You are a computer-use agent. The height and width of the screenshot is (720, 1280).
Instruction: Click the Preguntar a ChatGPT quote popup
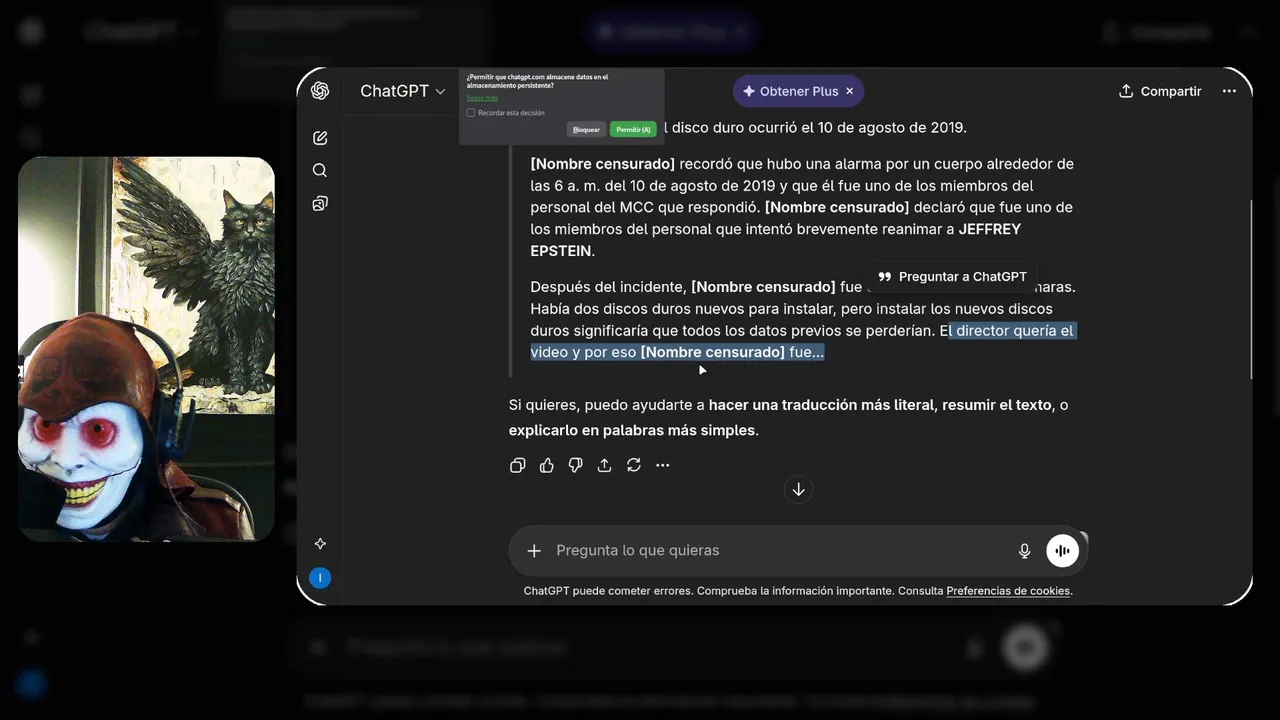tap(952, 277)
